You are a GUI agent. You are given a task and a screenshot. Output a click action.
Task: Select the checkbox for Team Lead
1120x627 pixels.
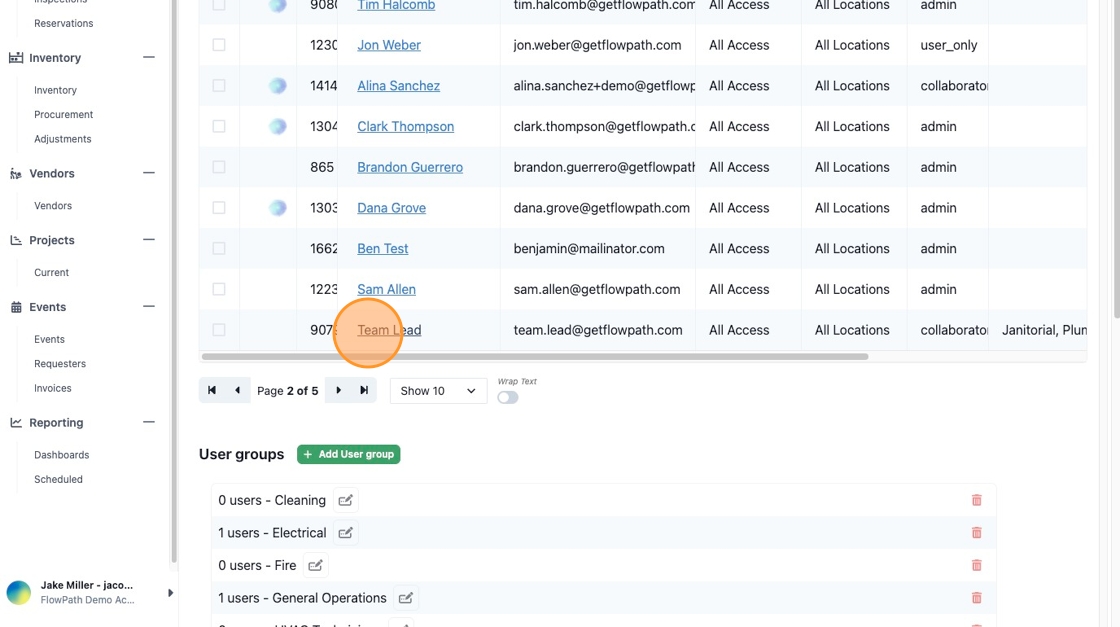219,330
